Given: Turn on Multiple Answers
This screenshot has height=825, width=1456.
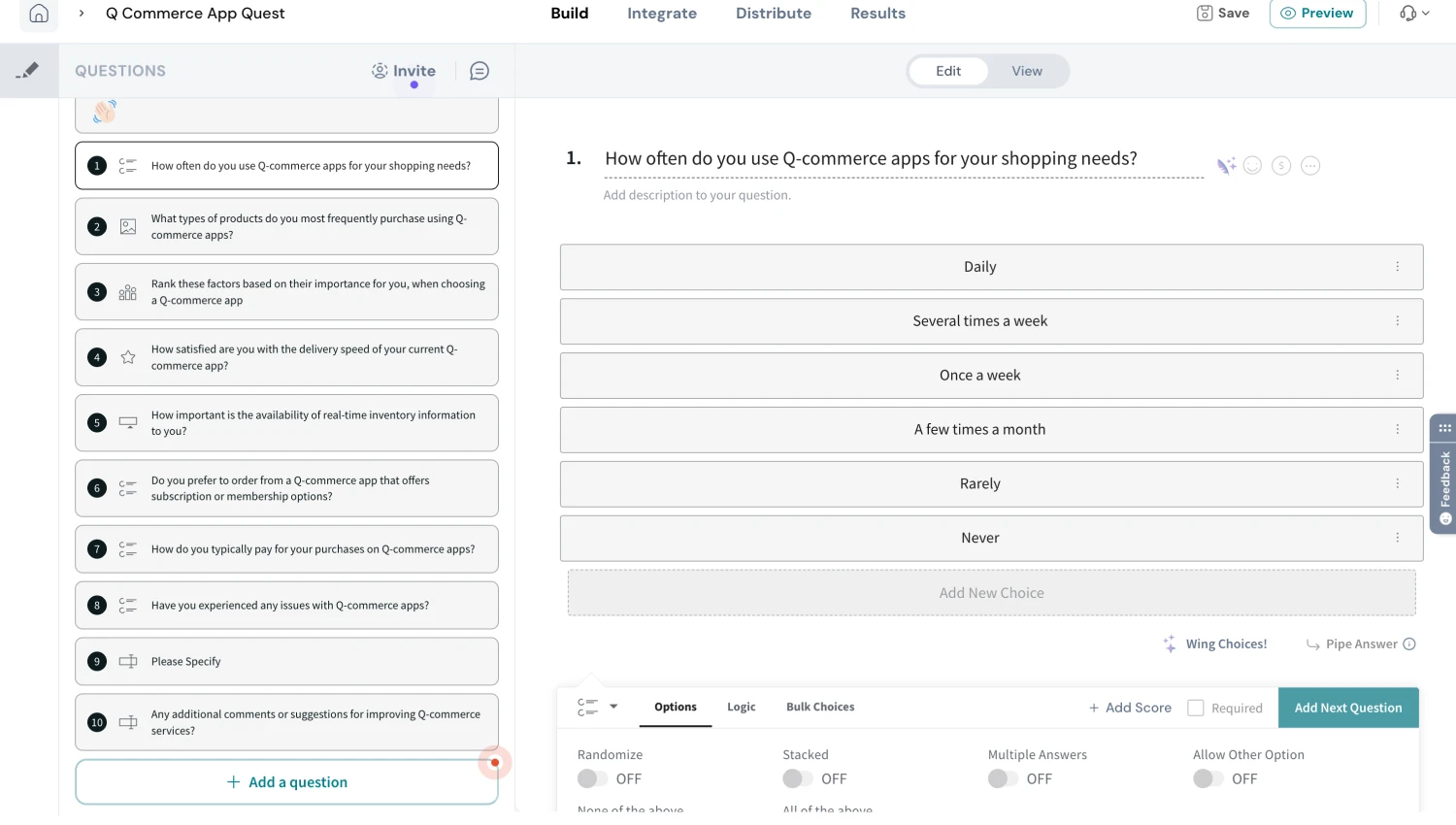Looking at the screenshot, I should [x=1004, y=778].
